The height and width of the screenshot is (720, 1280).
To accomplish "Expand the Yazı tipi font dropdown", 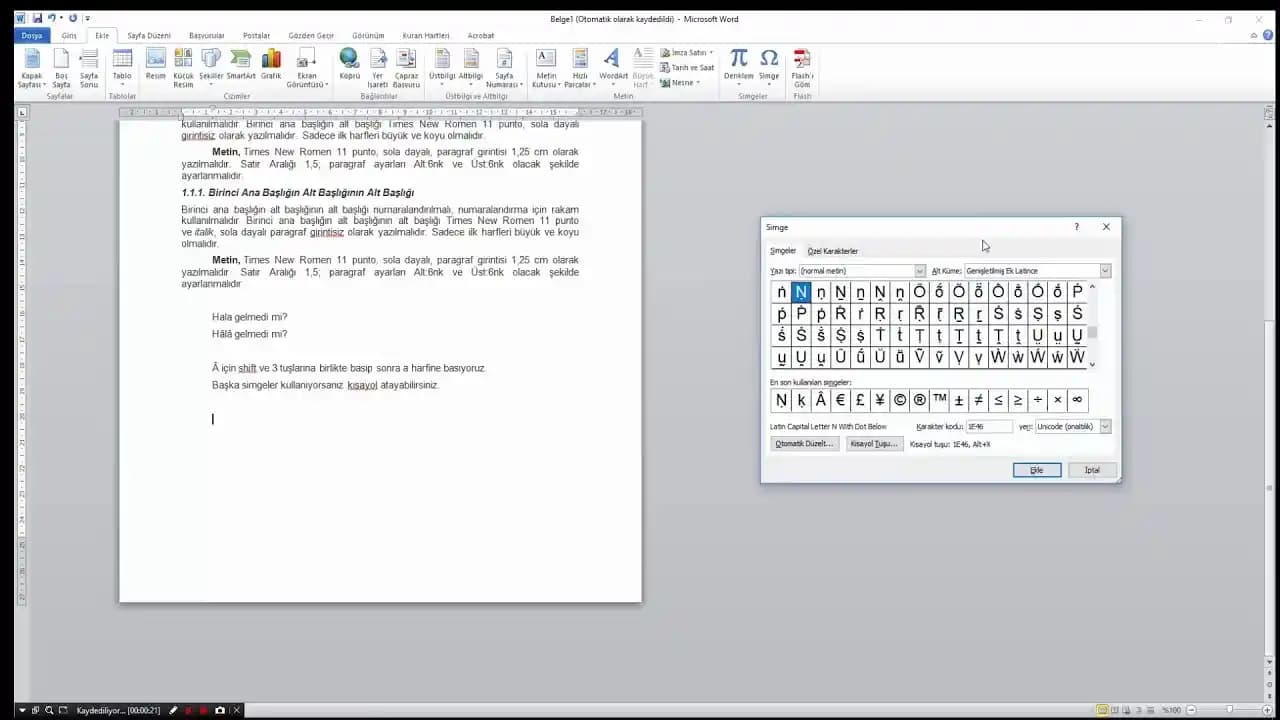I will (x=920, y=271).
